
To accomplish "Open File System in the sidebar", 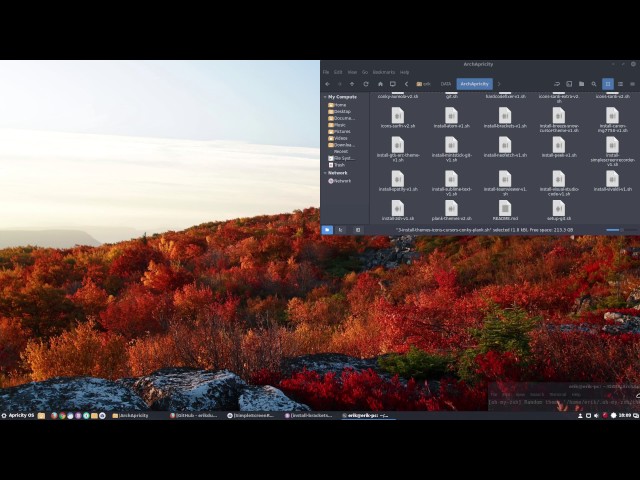I will tap(344, 158).
